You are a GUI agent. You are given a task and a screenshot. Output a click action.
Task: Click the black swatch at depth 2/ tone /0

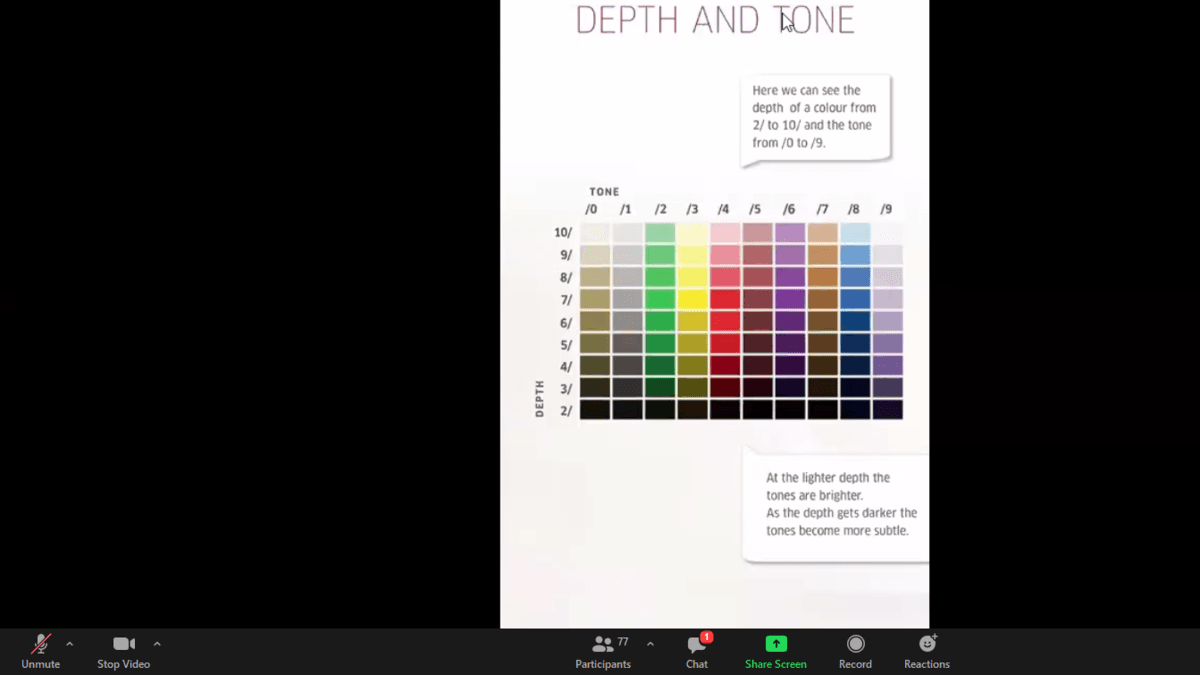595,410
